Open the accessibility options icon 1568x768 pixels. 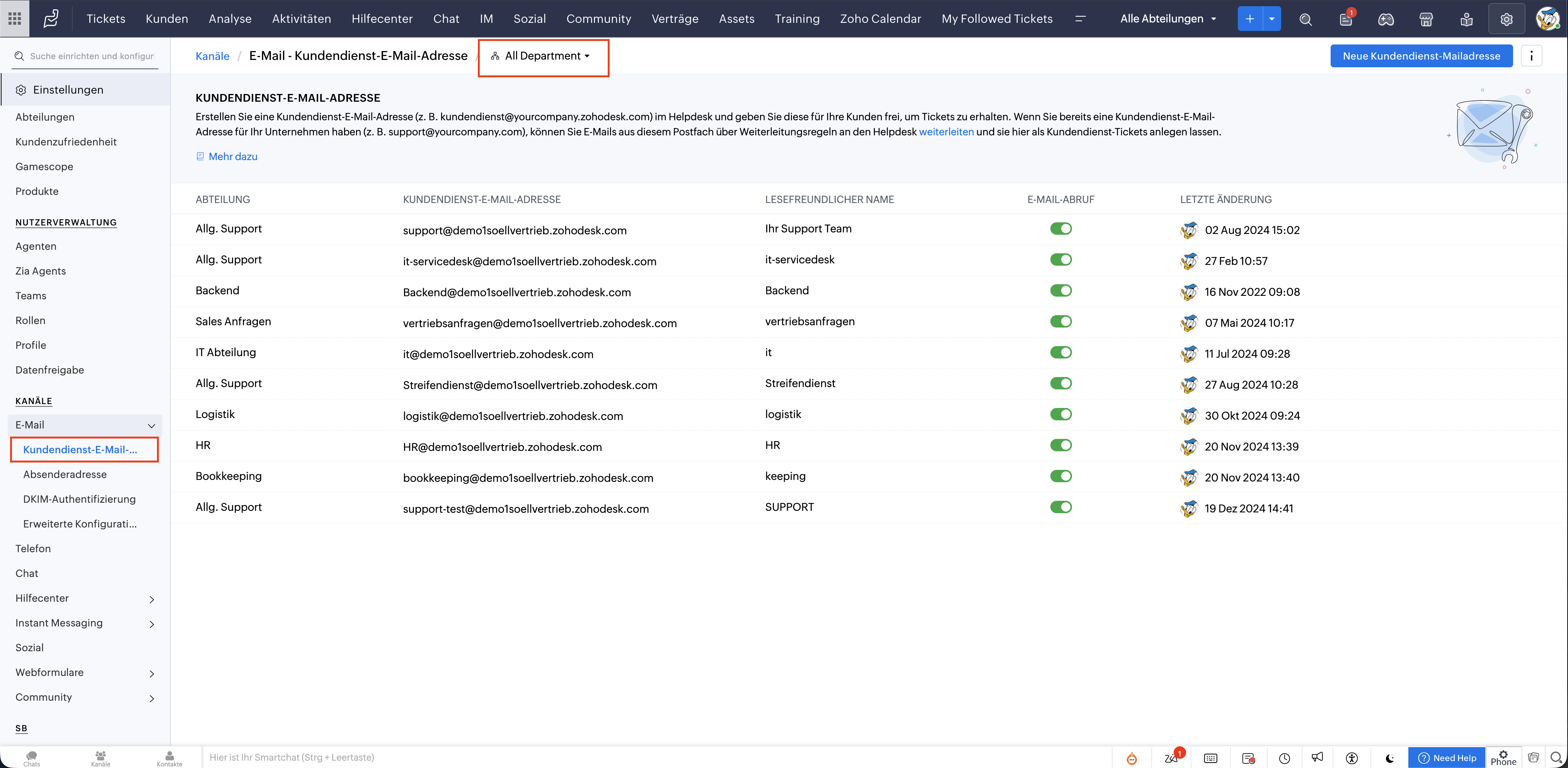tap(1352, 758)
